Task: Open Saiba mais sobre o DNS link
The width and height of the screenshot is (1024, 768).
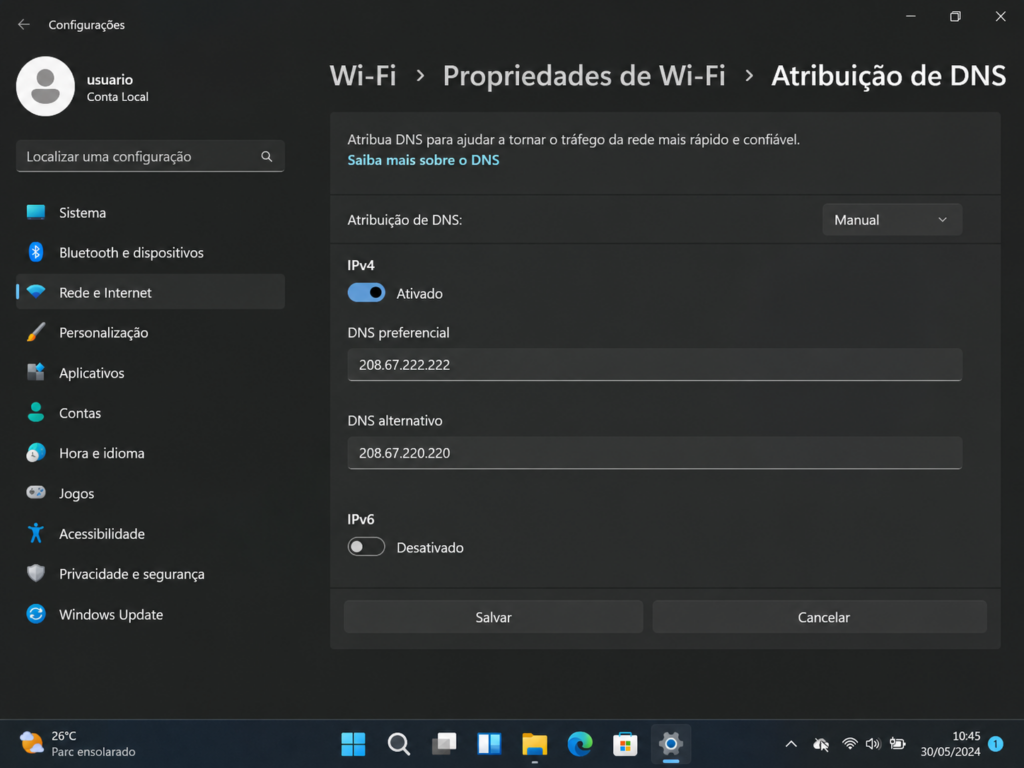Action: pos(423,160)
